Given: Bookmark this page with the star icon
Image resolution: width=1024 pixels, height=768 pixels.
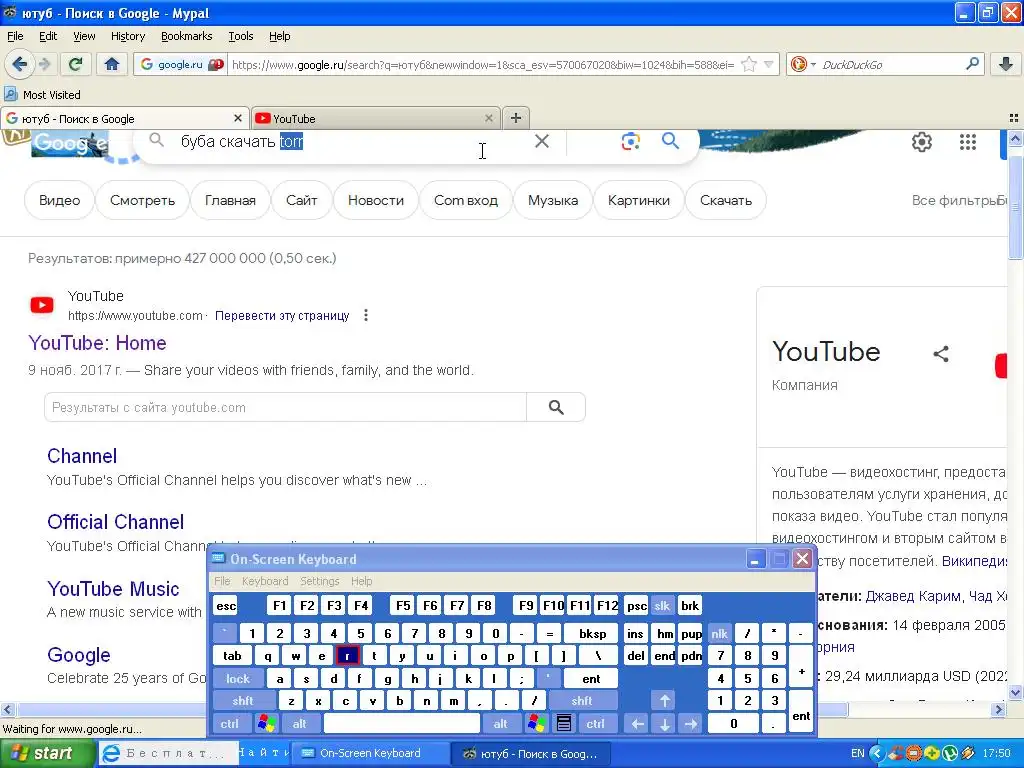Looking at the screenshot, I should click(x=749, y=64).
